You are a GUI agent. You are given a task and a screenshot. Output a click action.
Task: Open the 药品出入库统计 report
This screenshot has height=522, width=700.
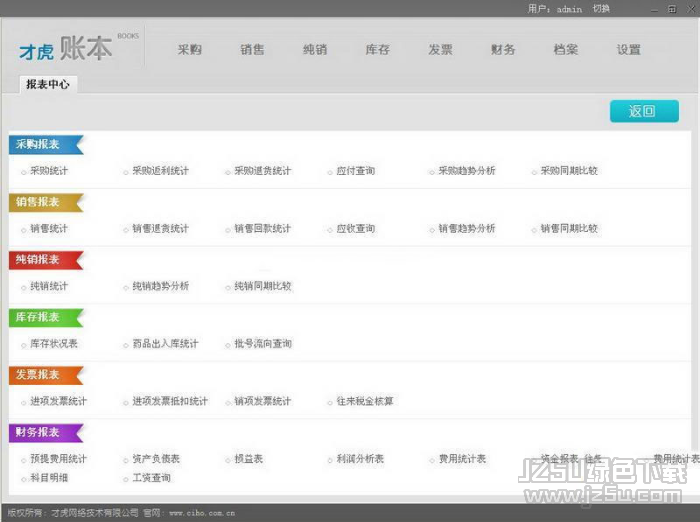click(165, 344)
